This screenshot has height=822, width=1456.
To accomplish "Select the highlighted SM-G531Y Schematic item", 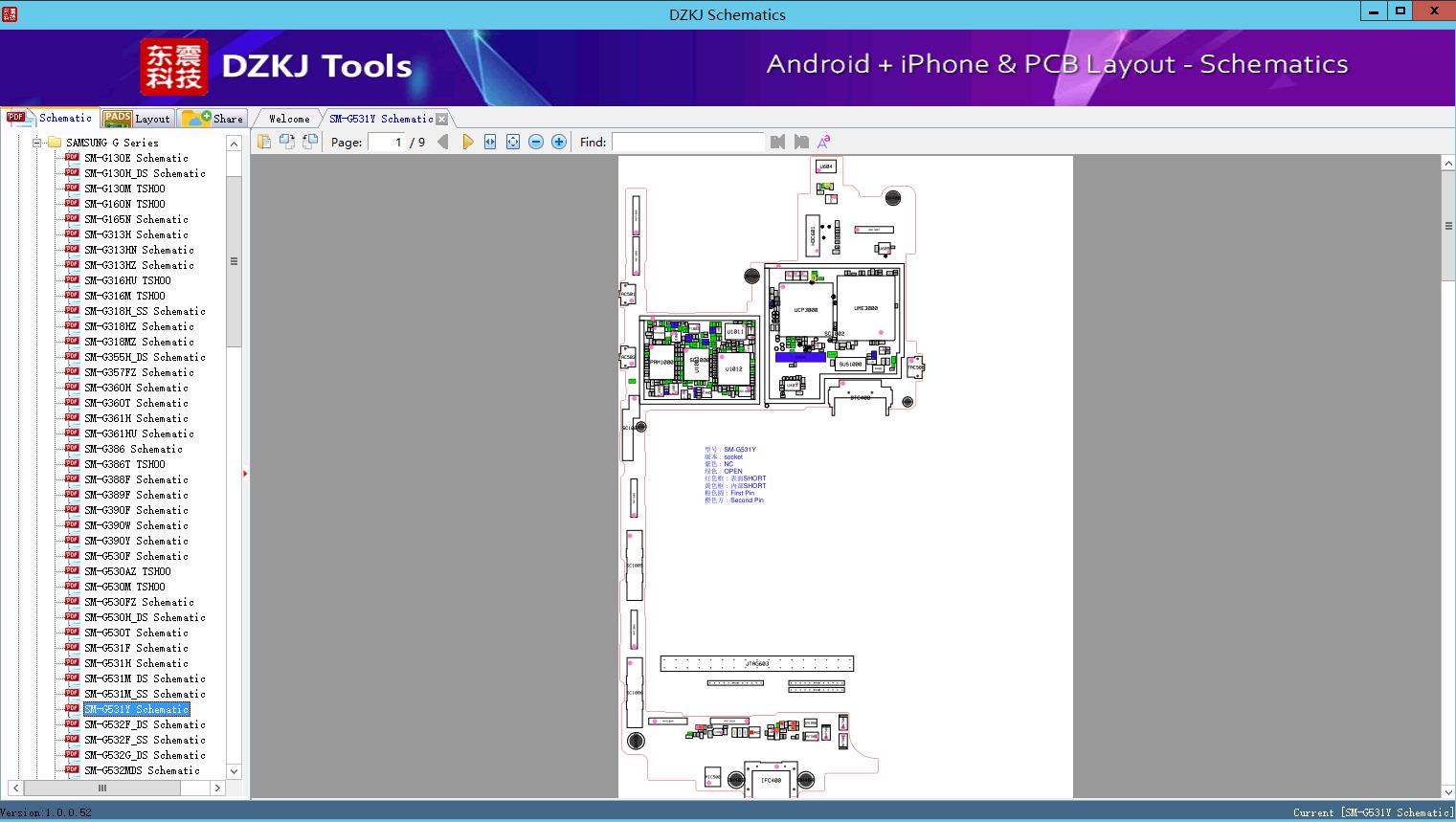I will coord(136,709).
